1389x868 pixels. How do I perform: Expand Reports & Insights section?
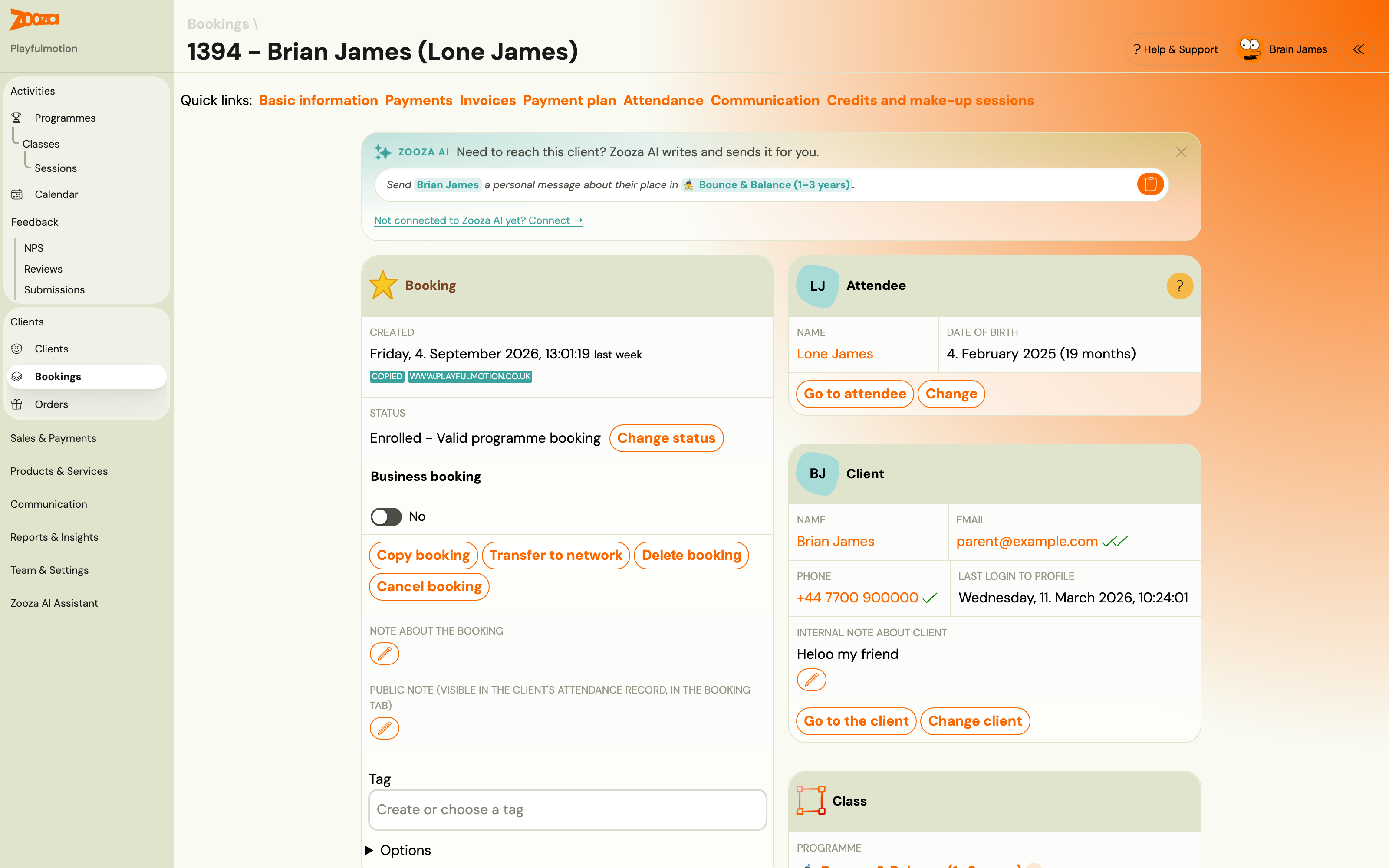tap(55, 537)
